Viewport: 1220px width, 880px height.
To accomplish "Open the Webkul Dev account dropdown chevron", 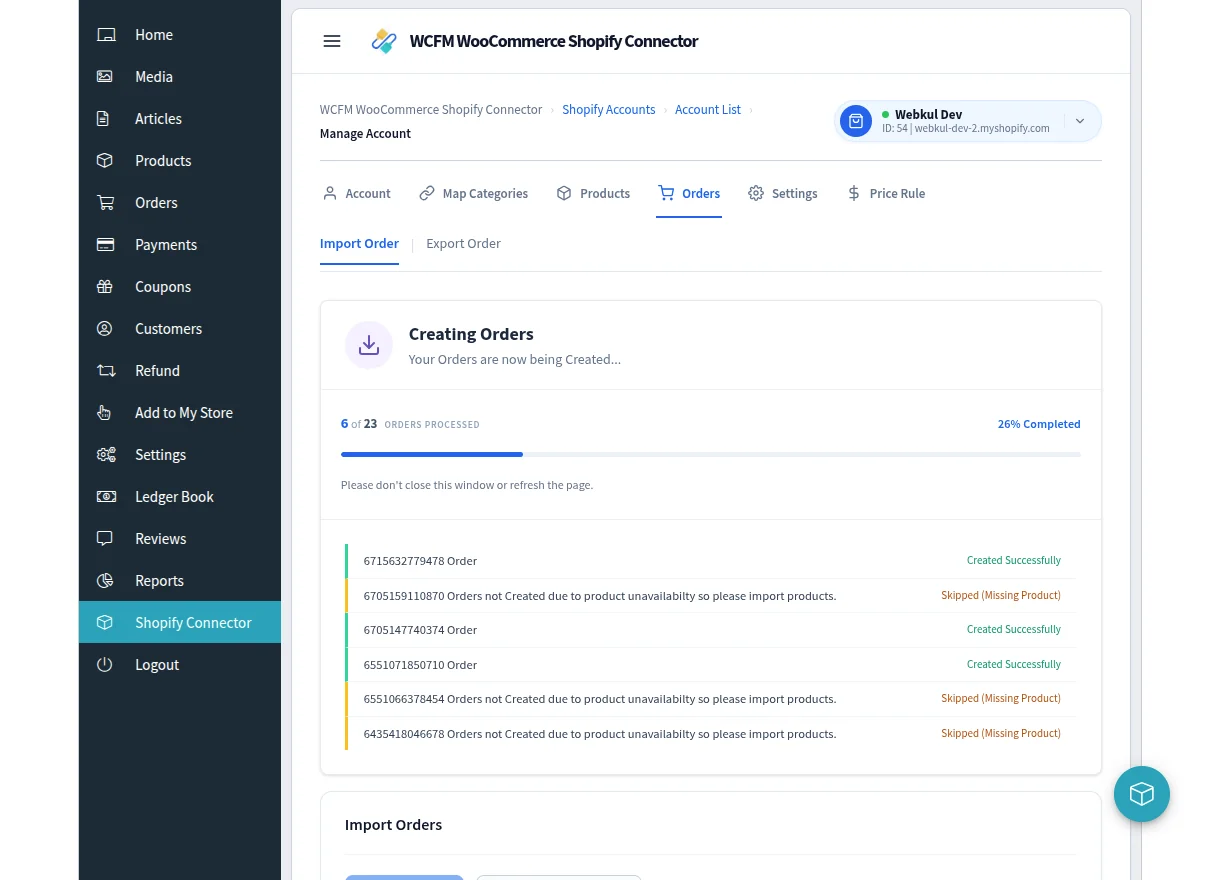I will [x=1080, y=121].
